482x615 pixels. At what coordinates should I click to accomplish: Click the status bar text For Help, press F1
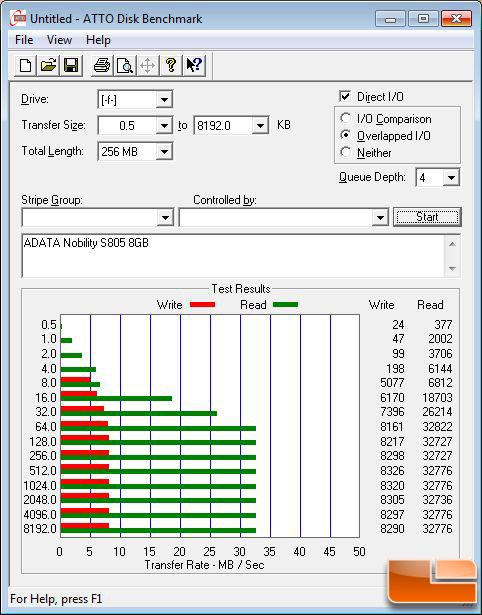coord(56,599)
